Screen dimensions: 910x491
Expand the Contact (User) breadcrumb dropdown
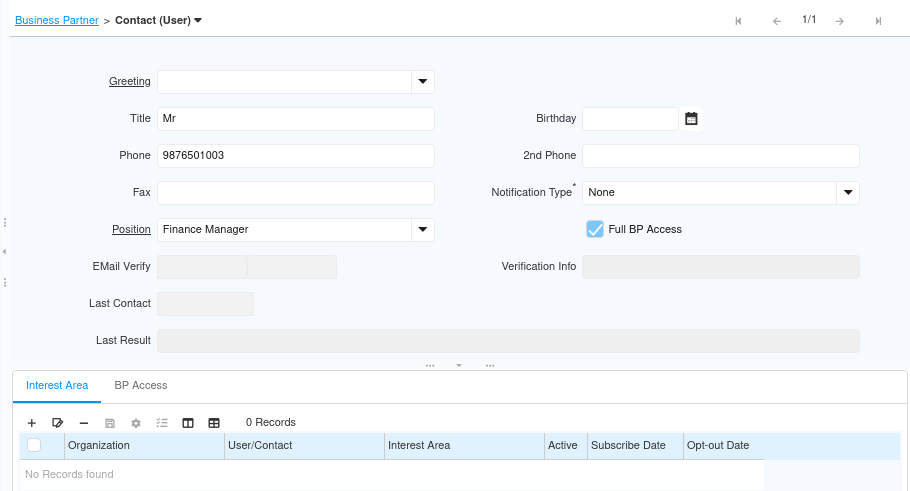(x=198, y=20)
